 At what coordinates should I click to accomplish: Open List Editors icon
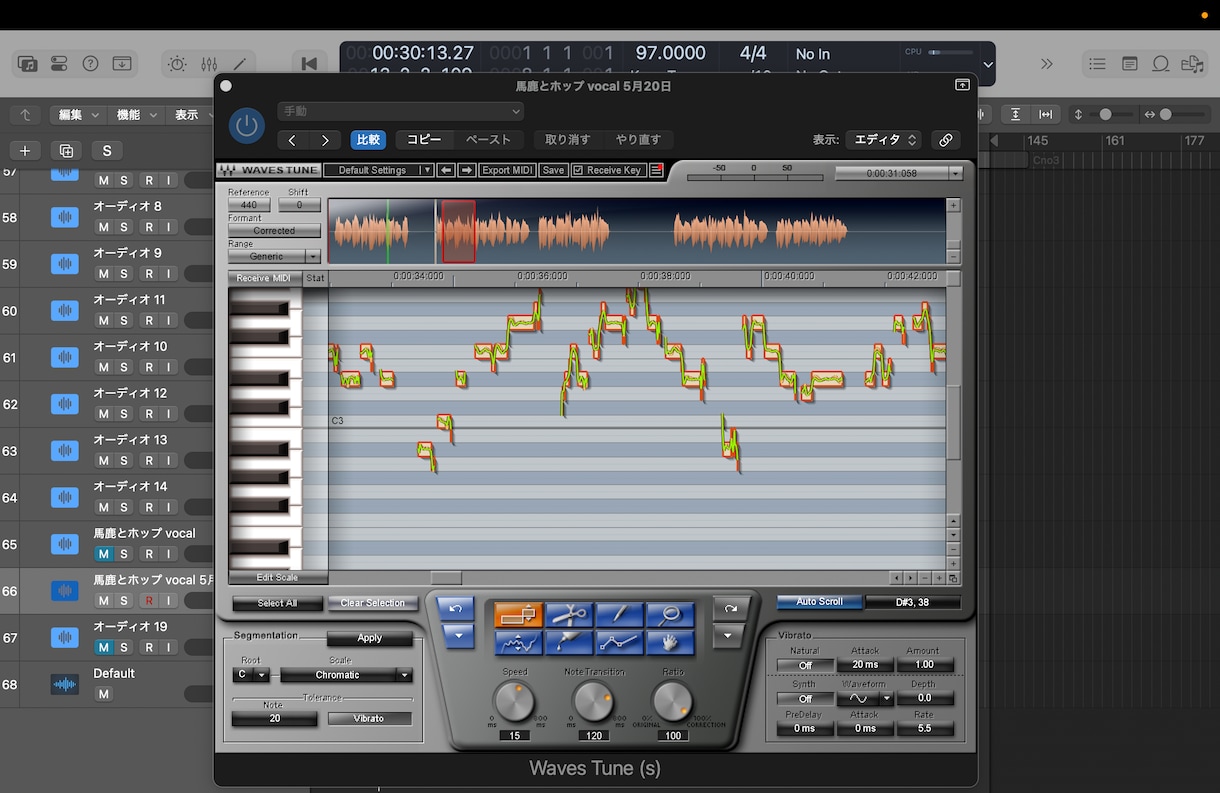pos(1098,63)
